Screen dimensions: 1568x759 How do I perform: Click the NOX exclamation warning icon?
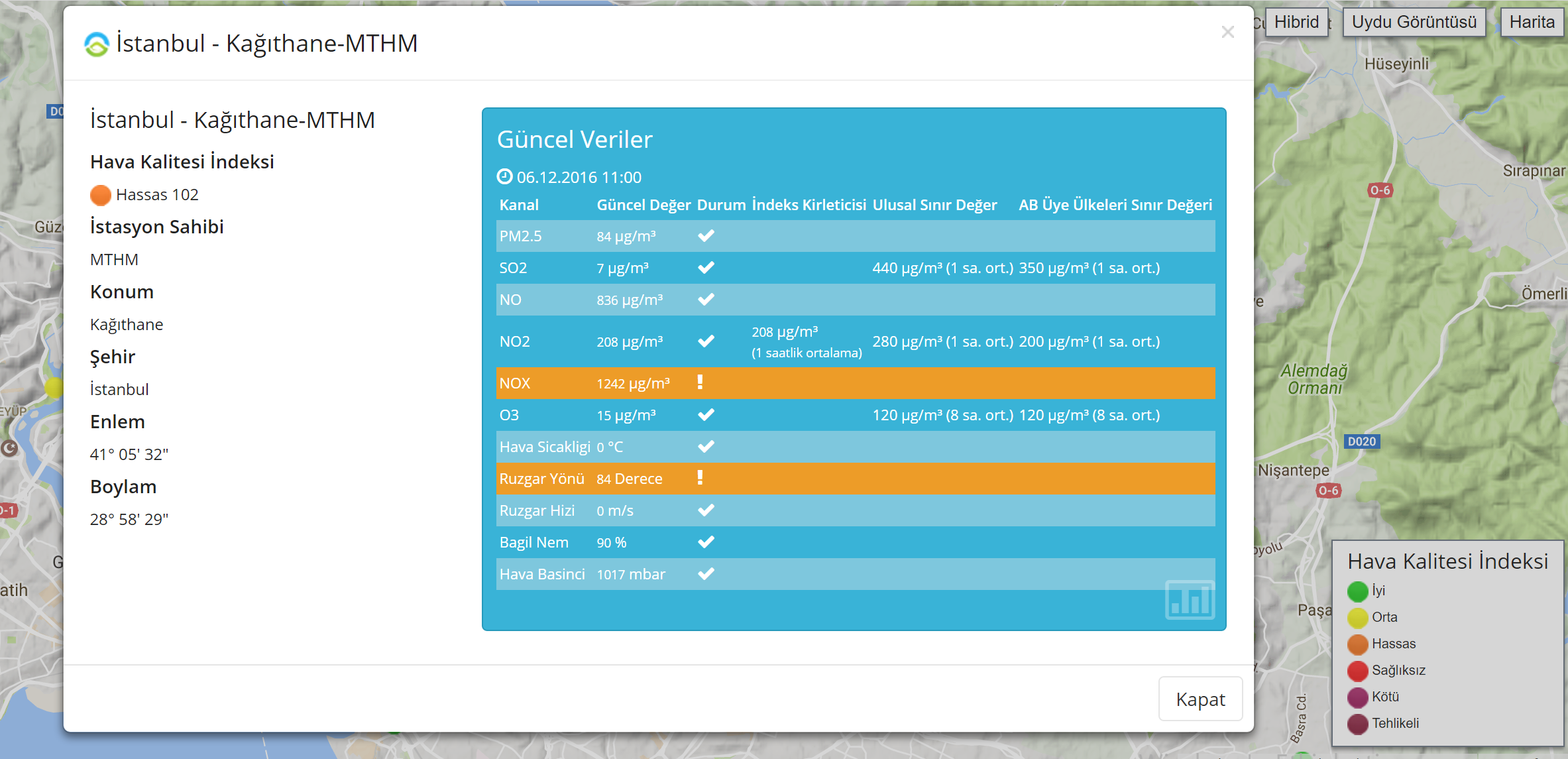700,382
